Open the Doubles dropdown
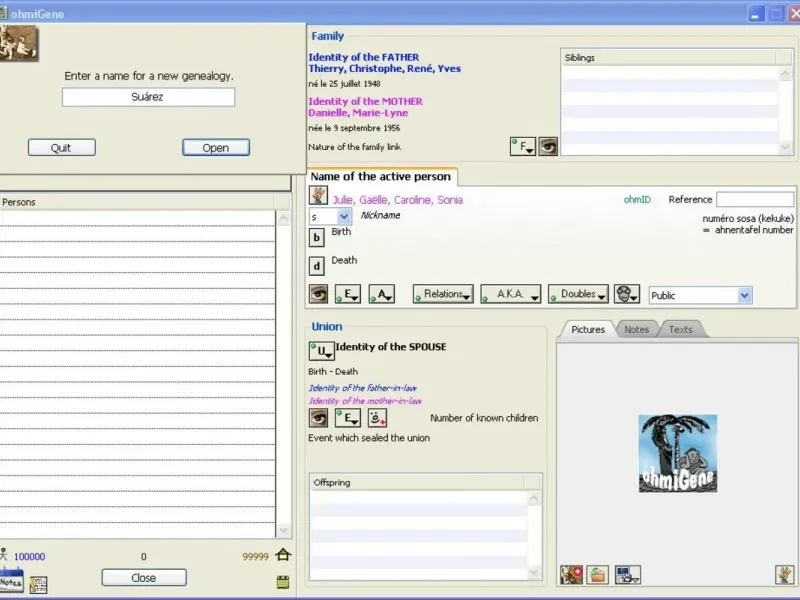The image size is (800, 600). 578,294
